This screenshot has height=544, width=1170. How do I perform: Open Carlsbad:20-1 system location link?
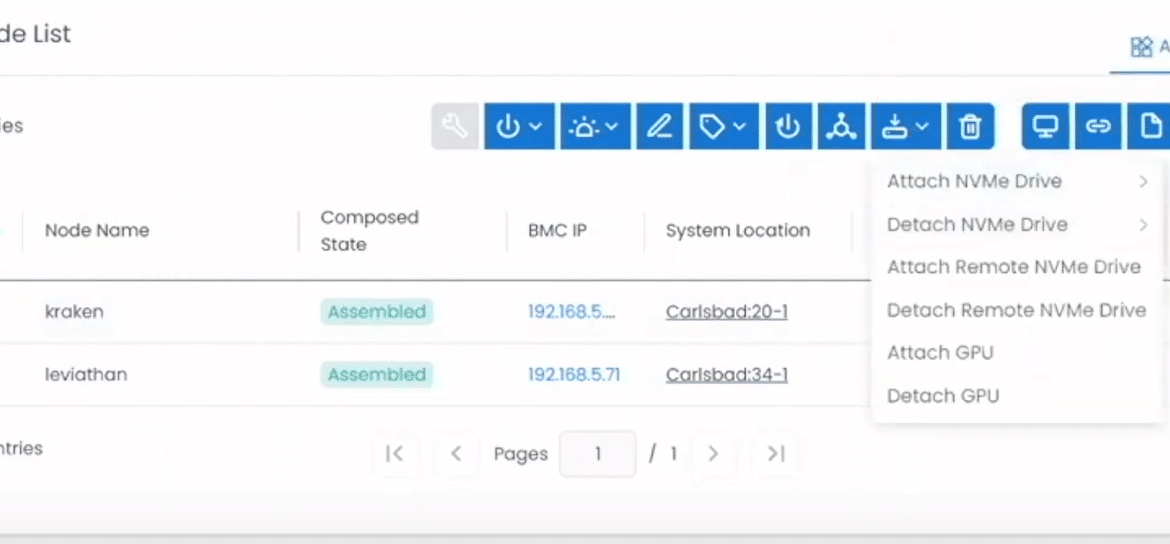(x=727, y=311)
